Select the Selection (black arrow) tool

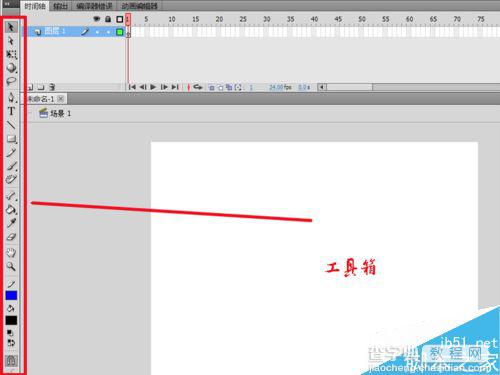(x=11, y=27)
